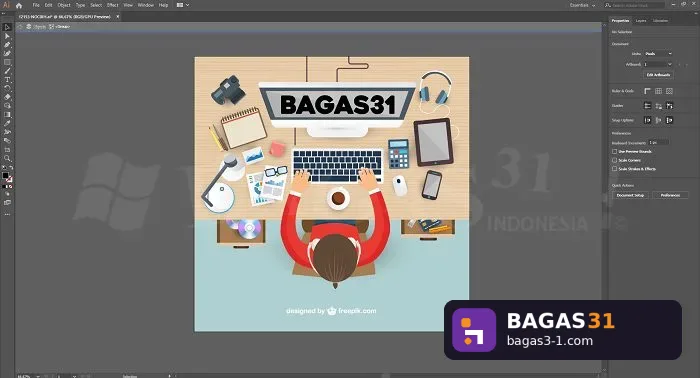
Task: Open the Help menu
Action: tap(163, 5)
